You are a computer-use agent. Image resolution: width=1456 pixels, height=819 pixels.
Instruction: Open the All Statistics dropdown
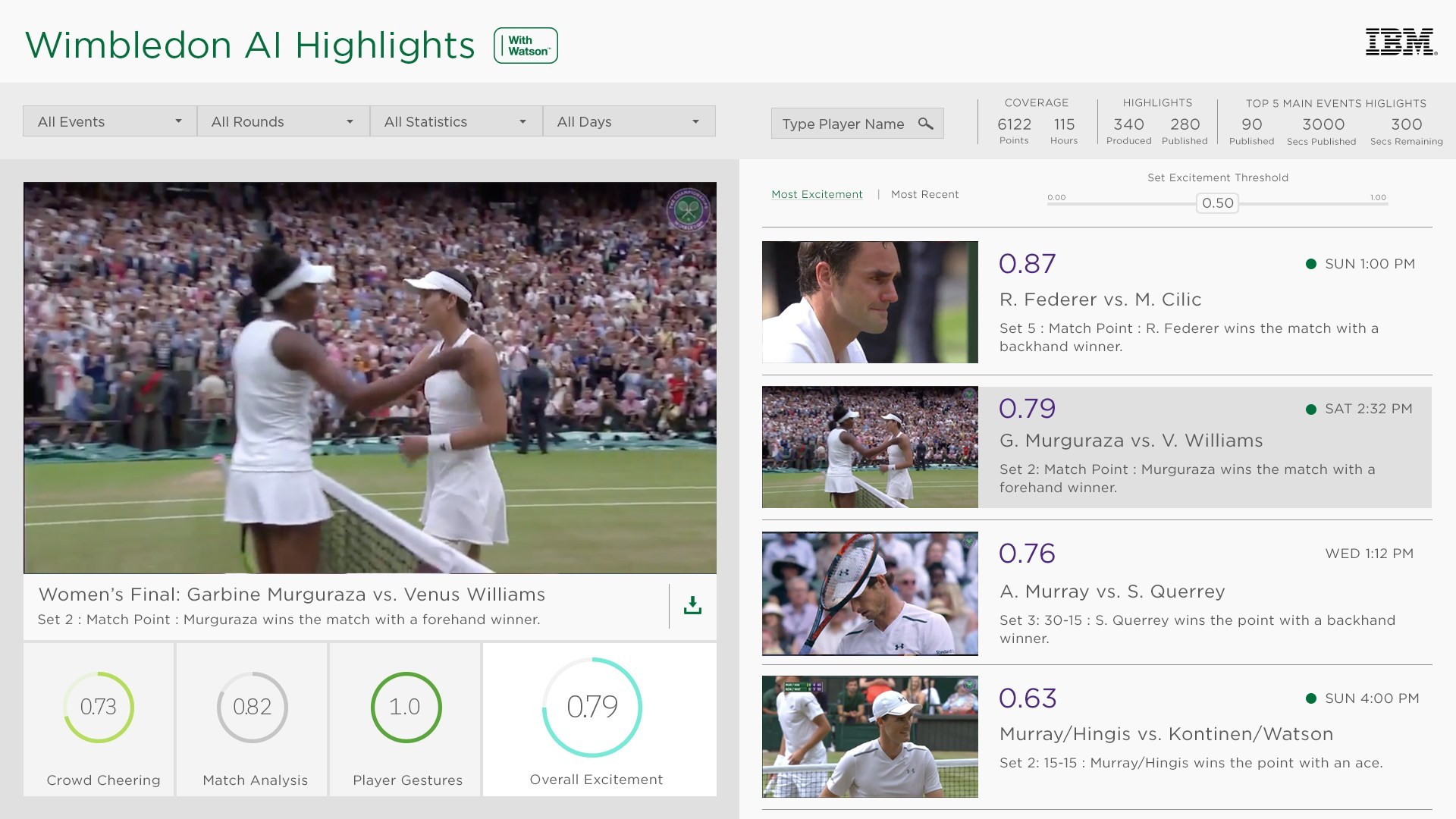click(x=455, y=121)
